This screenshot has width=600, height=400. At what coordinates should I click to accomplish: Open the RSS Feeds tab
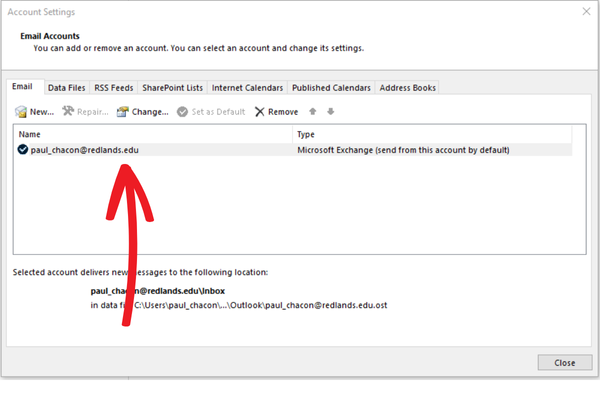tap(115, 88)
